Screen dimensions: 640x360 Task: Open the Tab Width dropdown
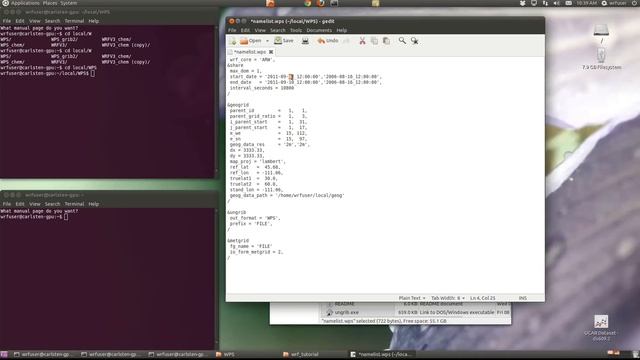(x=447, y=298)
